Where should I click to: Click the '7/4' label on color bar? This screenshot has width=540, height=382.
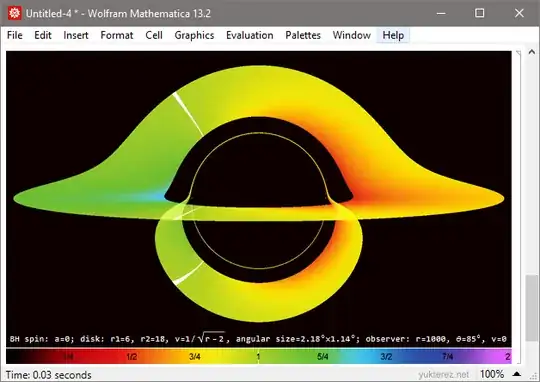click(448, 357)
